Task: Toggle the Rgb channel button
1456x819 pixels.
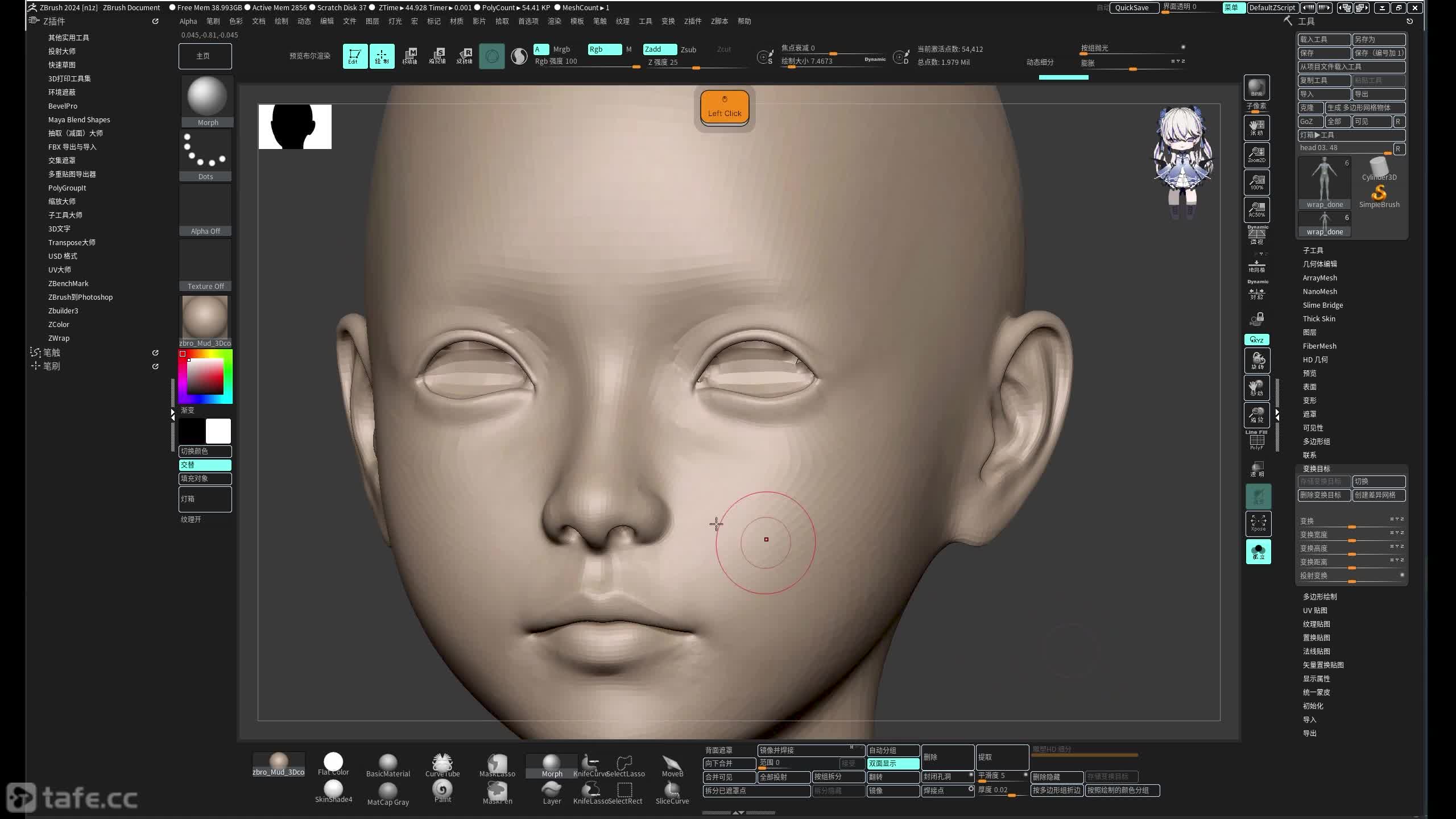Action: (x=605, y=49)
